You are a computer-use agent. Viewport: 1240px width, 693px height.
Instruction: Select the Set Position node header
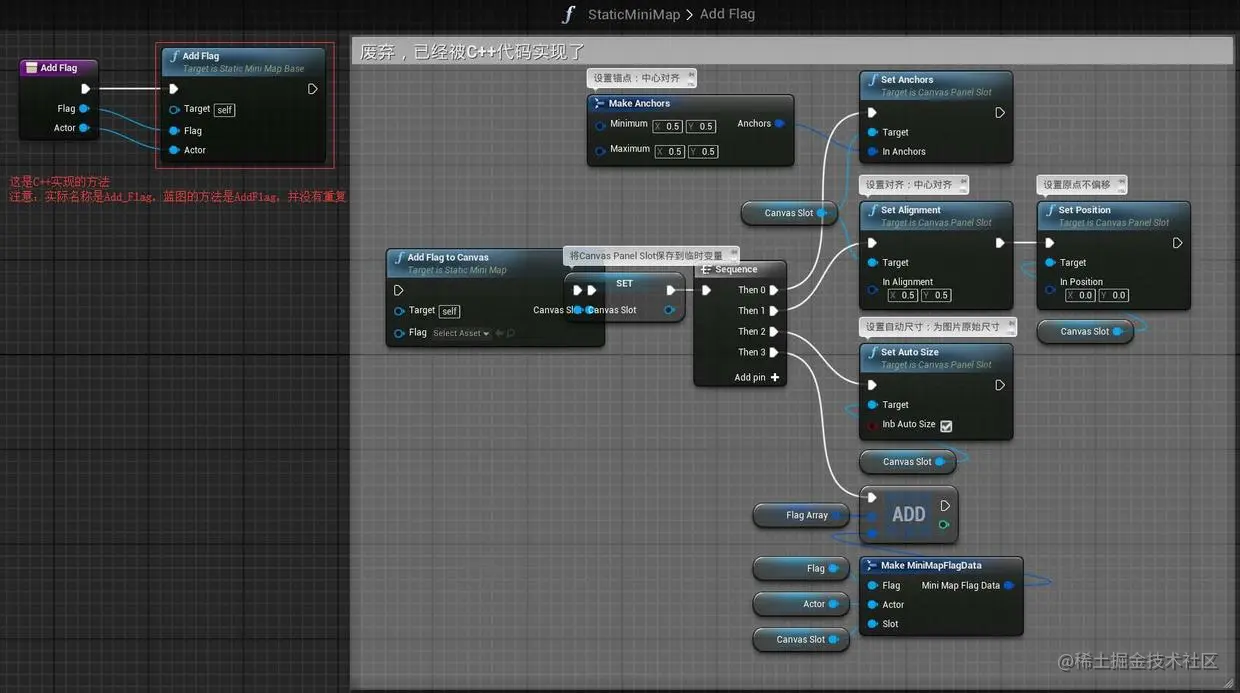tap(1114, 215)
